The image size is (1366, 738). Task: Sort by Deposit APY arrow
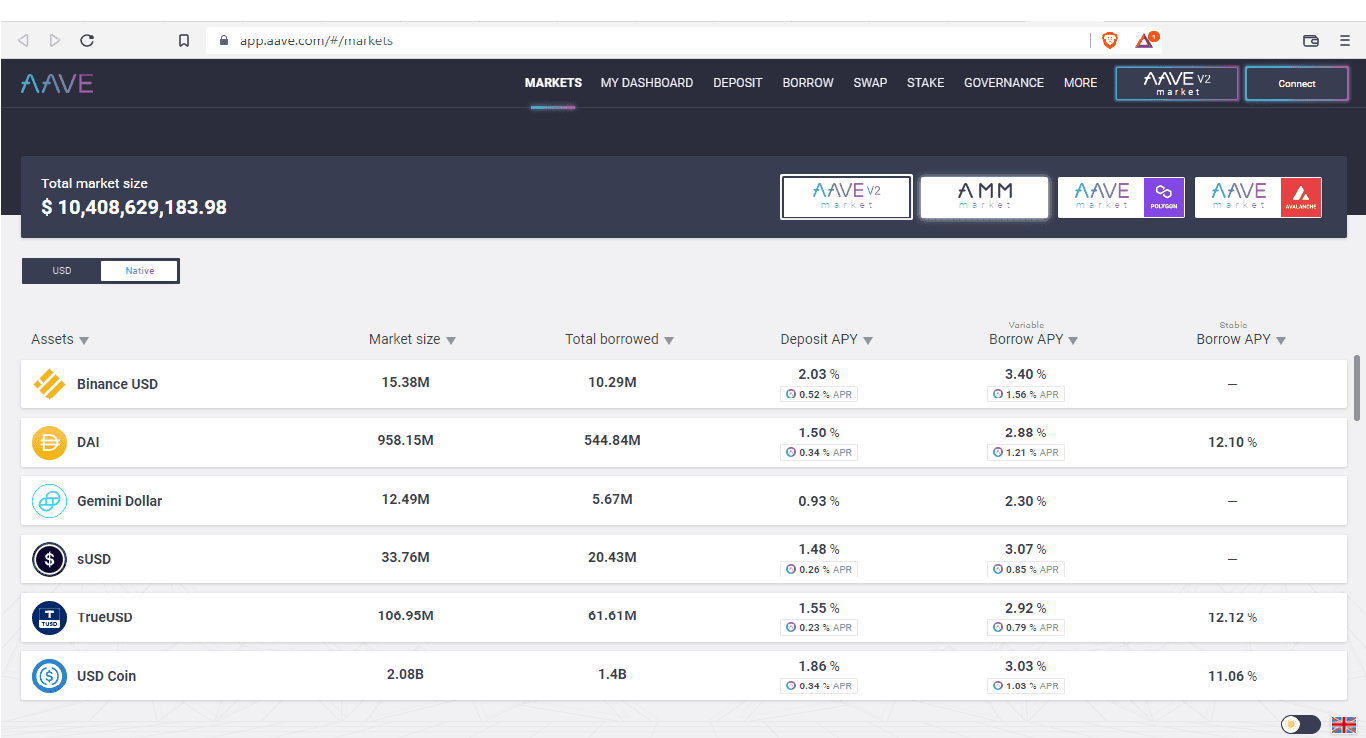pyautogui.click(x=868, y=341)
